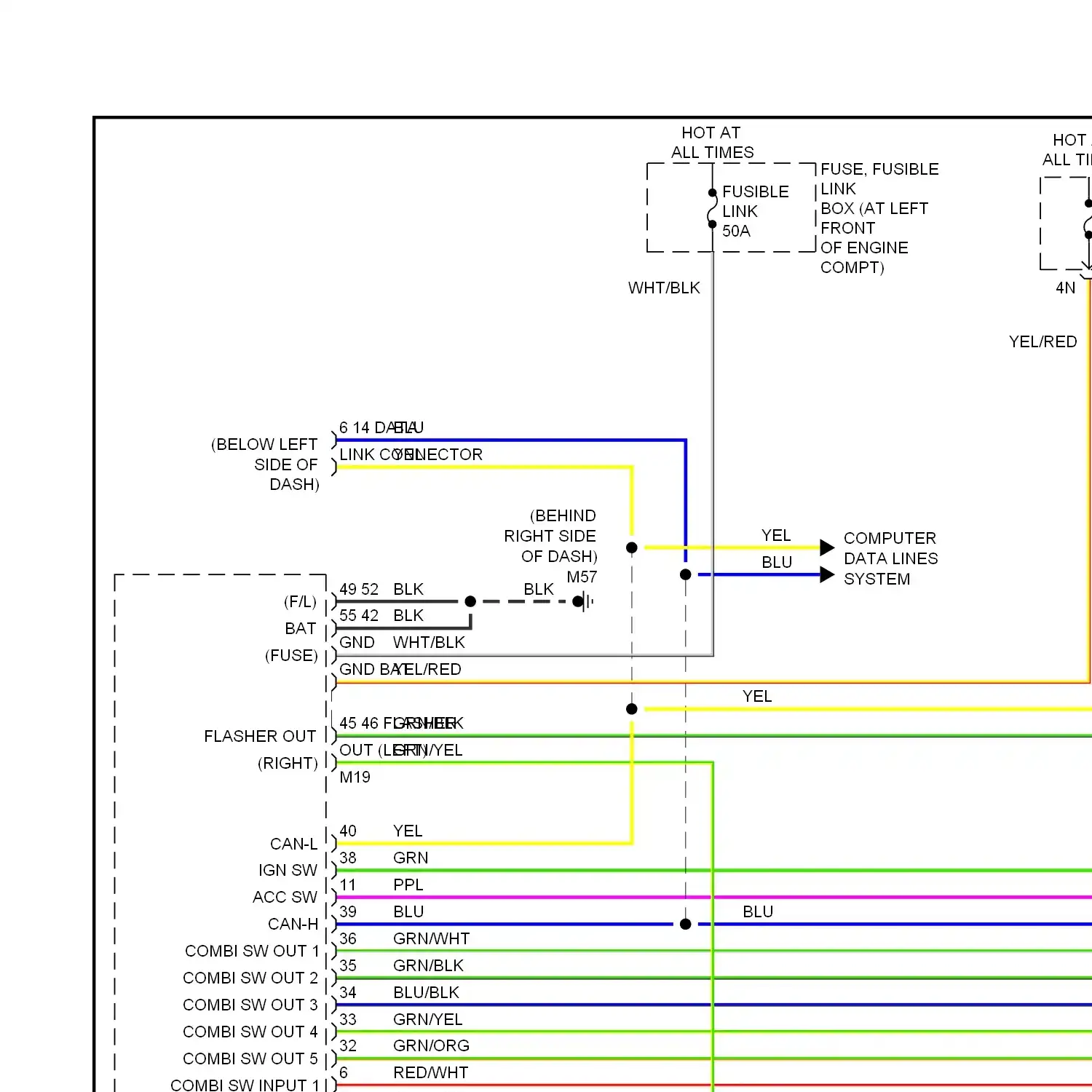The width and height of the screenshot is (1092, 1092).
Task: Click the BLK label next to M57 ground
Action: tap(539, 590)
